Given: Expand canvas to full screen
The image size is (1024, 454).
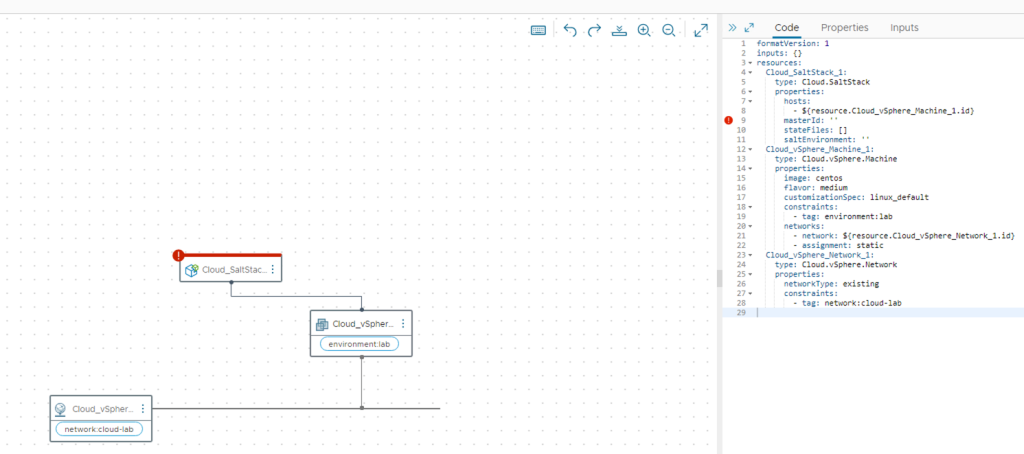Looking at the screenshot, I should [x=701, y=31].
